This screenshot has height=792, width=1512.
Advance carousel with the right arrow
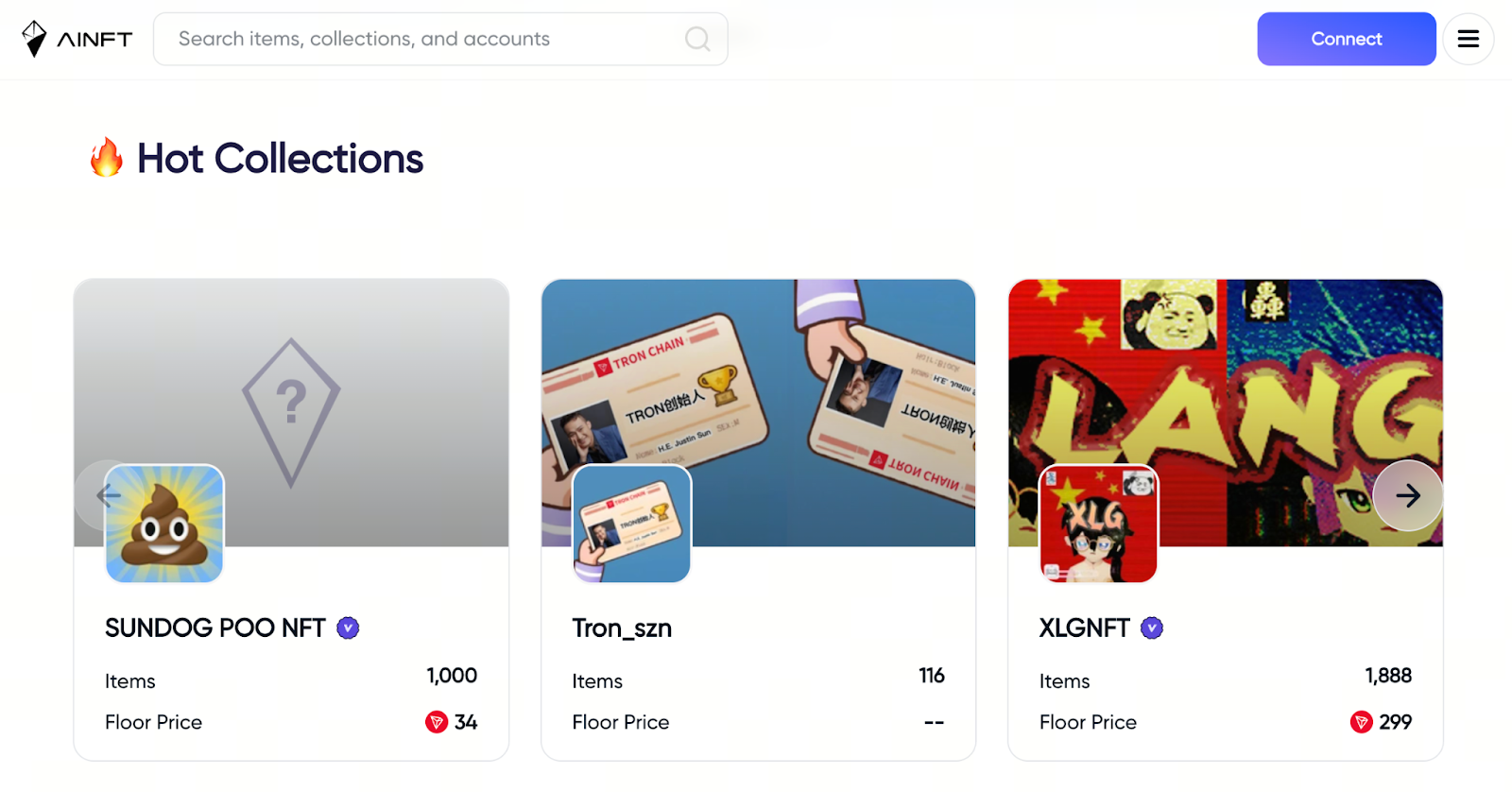pyautogui.click(x=1407, y=495)
